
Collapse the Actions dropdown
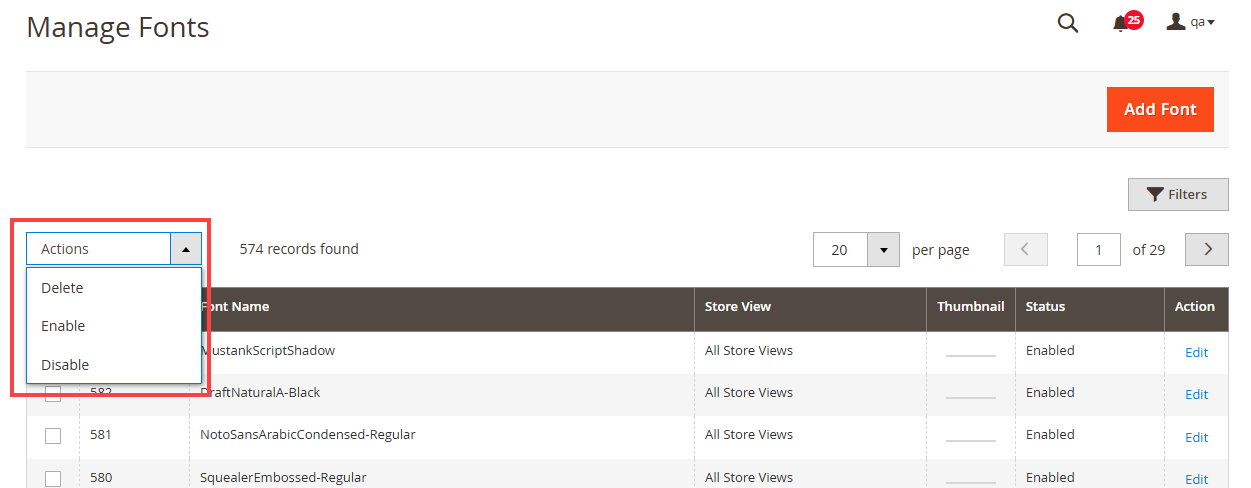coord(186,249)
